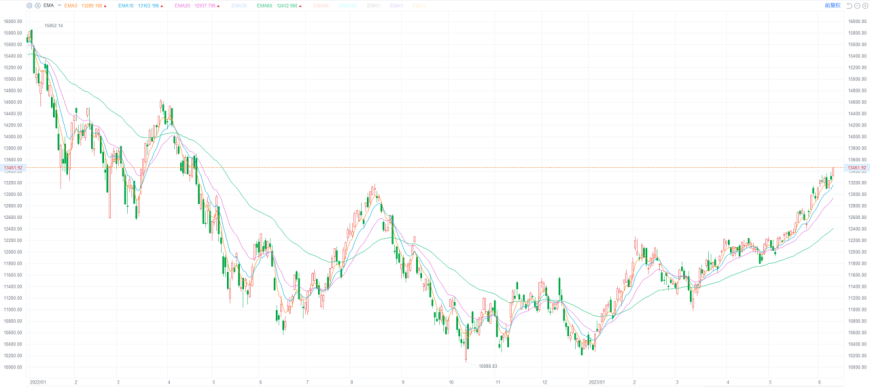870x387 pixels.
Task: Click the month 8 label on the time axis
Action: tap(351, 383)
